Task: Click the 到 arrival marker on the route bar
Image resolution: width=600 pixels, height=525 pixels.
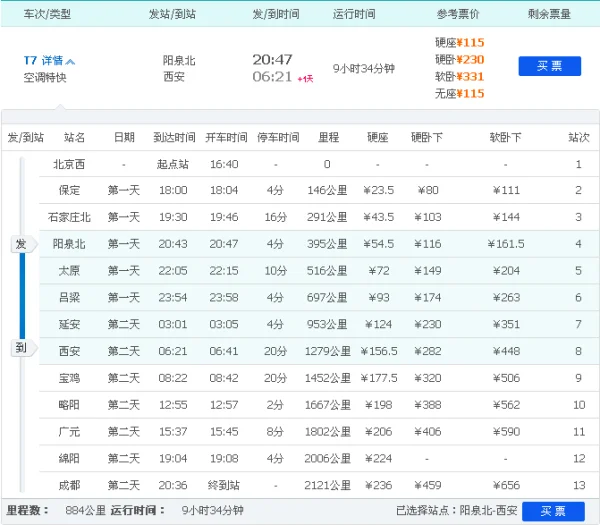Action: (23, 348)
